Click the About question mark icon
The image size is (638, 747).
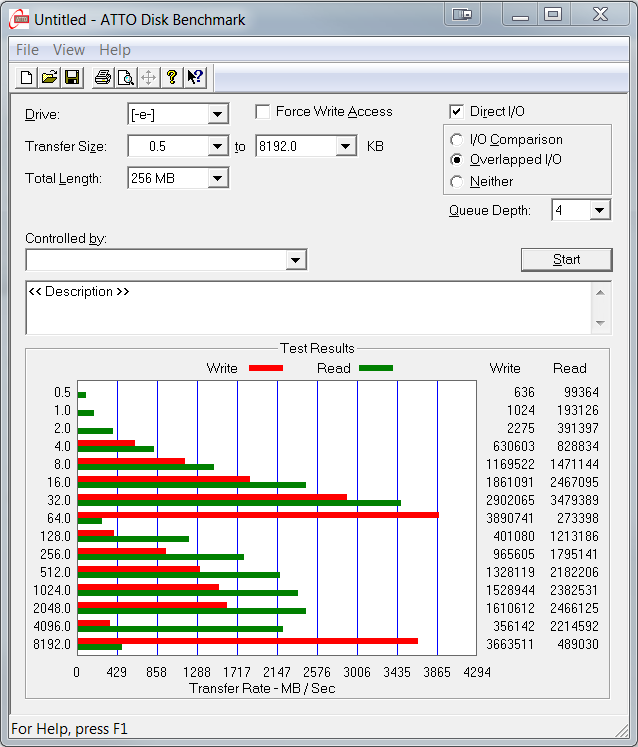pos(172,77)
